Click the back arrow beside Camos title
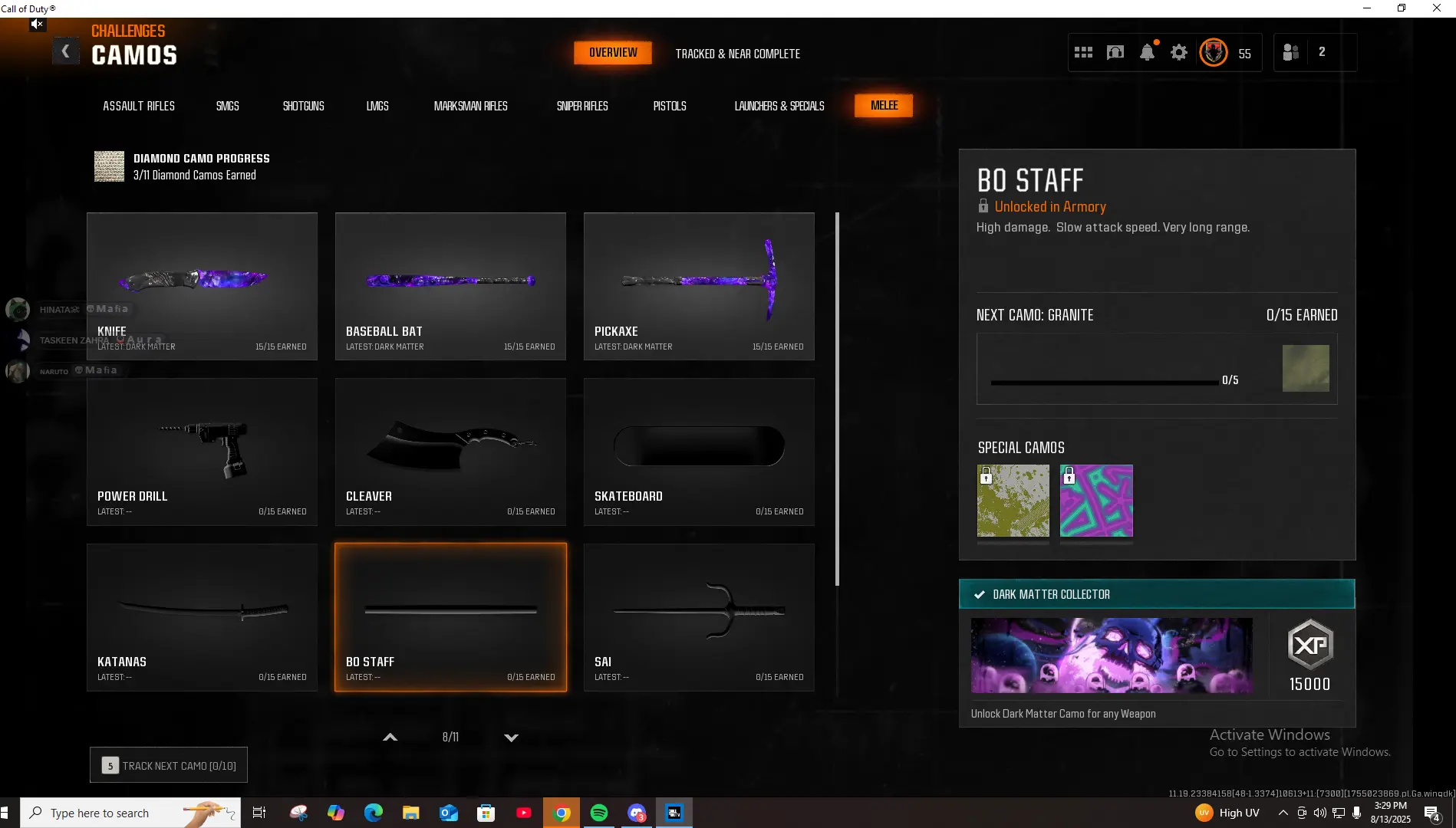The width and height of the screenshot is (1456, 828). coord(66,52)
